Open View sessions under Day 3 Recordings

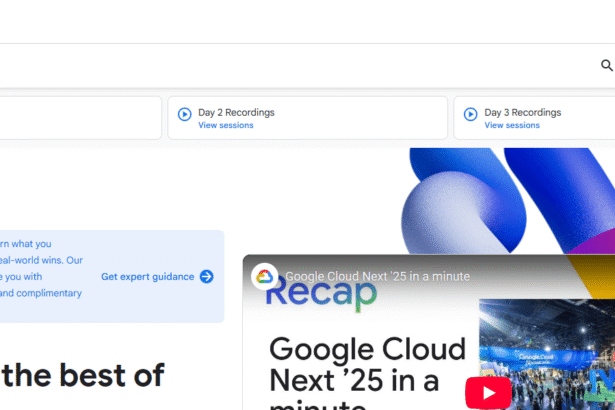(x=512, y=125)
